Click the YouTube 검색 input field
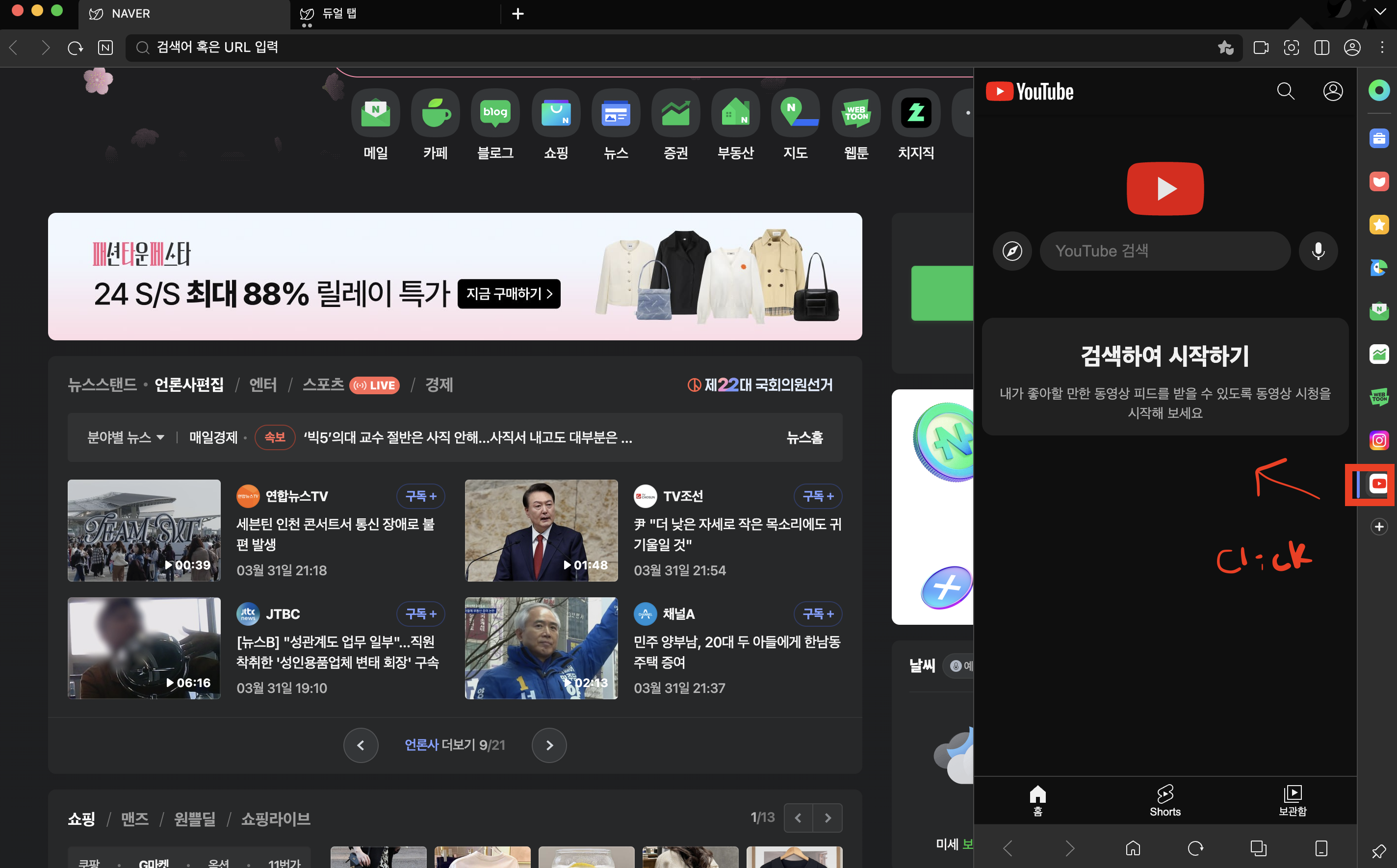The image size is (1397, 868). pos(1164,251)
